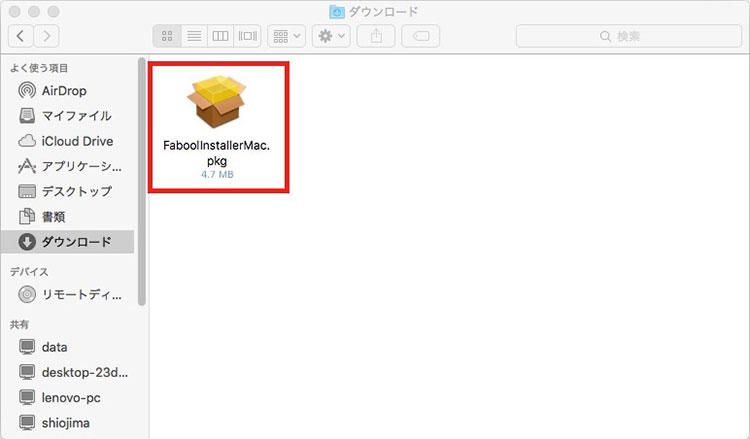Open 書類 in the sidebar
The image size is (750, 439).
tap(67, 217)
